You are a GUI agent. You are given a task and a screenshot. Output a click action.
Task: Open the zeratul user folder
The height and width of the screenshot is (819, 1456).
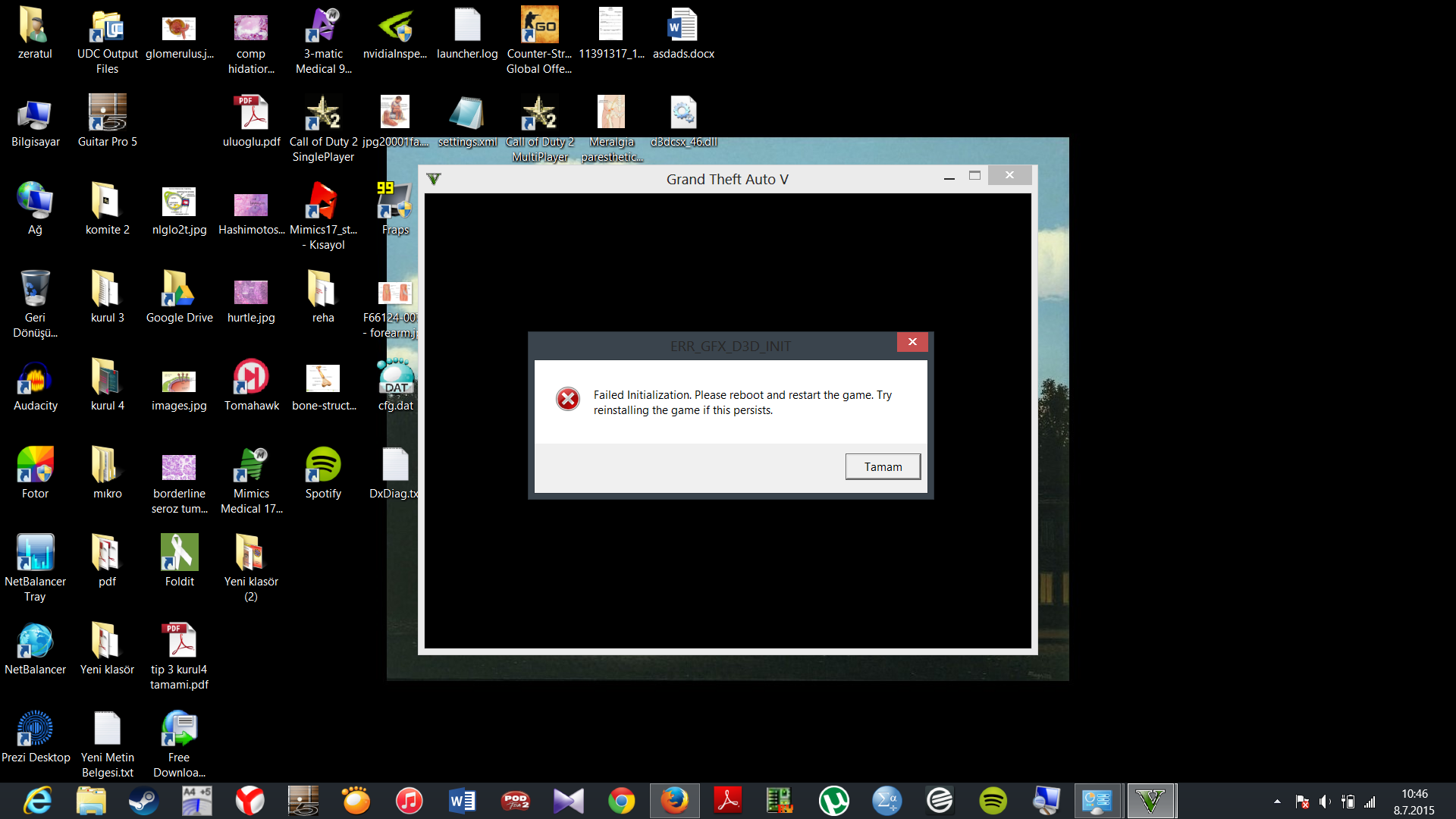pos(35,33)
